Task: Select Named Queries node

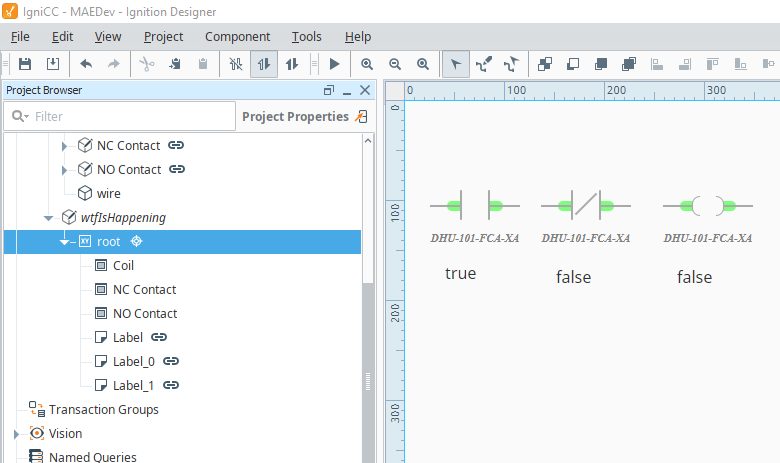Action: (93, 457)
